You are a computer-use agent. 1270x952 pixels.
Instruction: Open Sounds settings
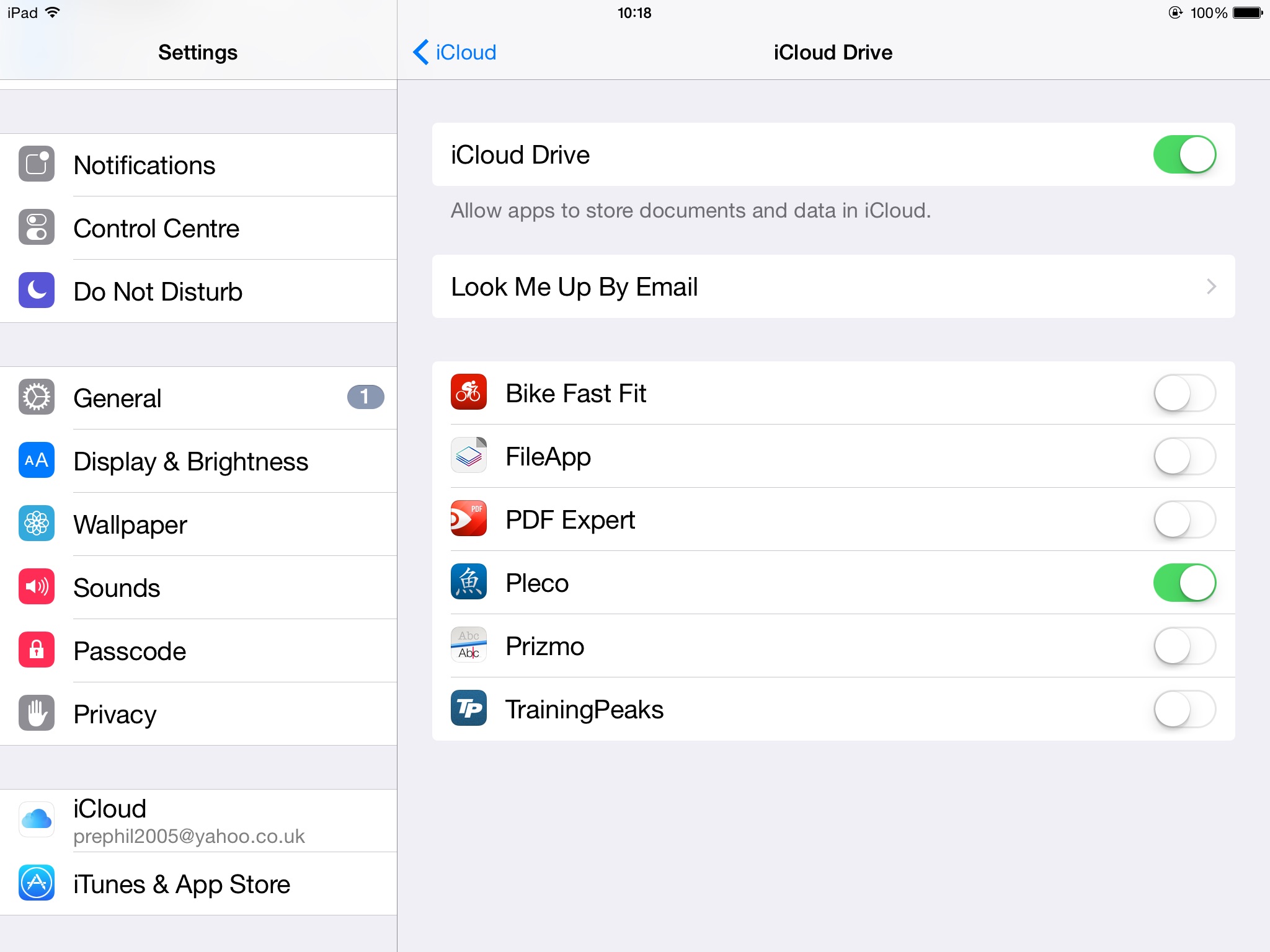point(198,588)
